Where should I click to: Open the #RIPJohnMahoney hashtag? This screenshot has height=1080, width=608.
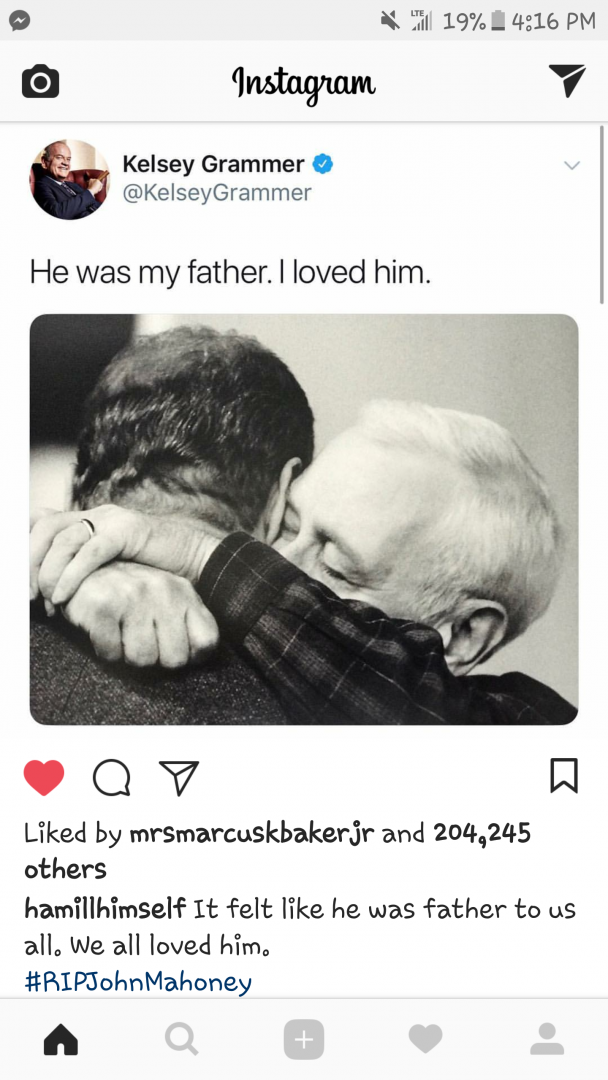[x=138, y=982]
